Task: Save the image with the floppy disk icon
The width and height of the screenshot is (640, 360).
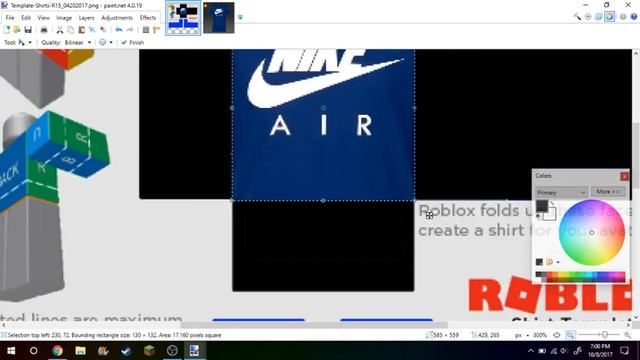Action: tap(28, 30)
